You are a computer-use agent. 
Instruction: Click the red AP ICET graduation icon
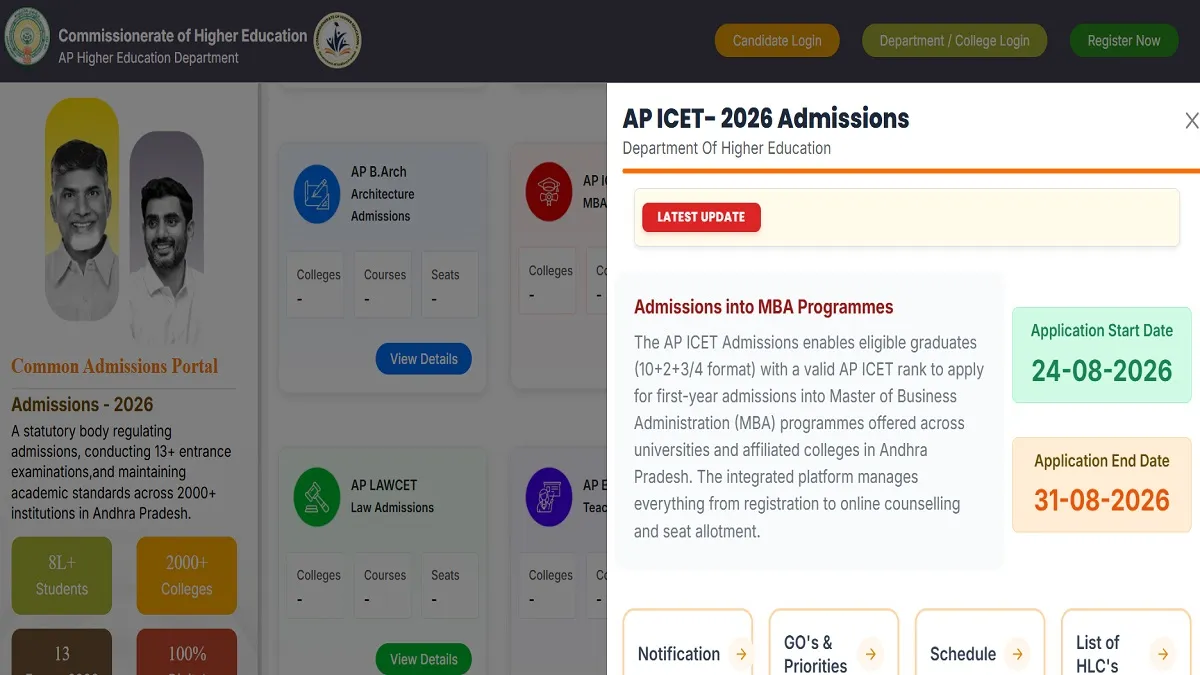548,192
